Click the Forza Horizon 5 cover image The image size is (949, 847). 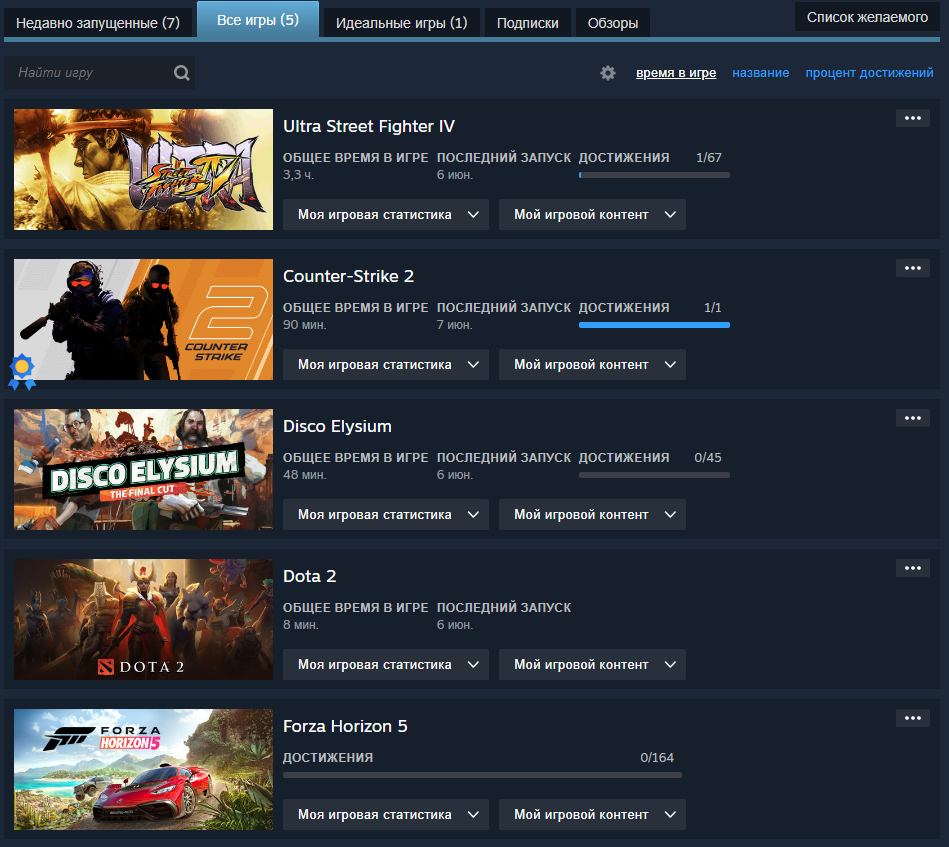(x=143, y=770)
